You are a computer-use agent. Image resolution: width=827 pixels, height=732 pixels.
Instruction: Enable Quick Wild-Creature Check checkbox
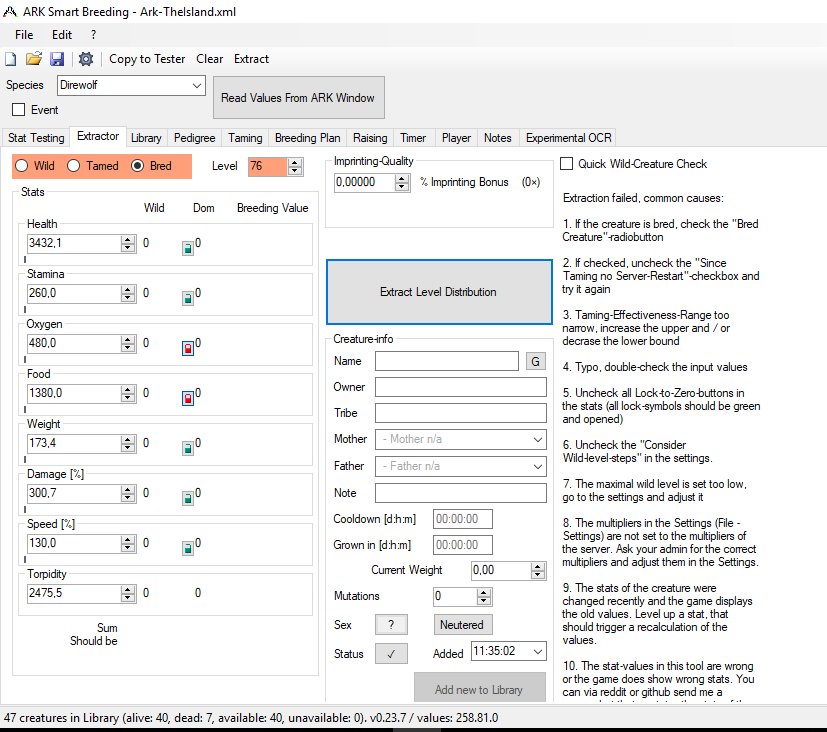tap(566, 163)
